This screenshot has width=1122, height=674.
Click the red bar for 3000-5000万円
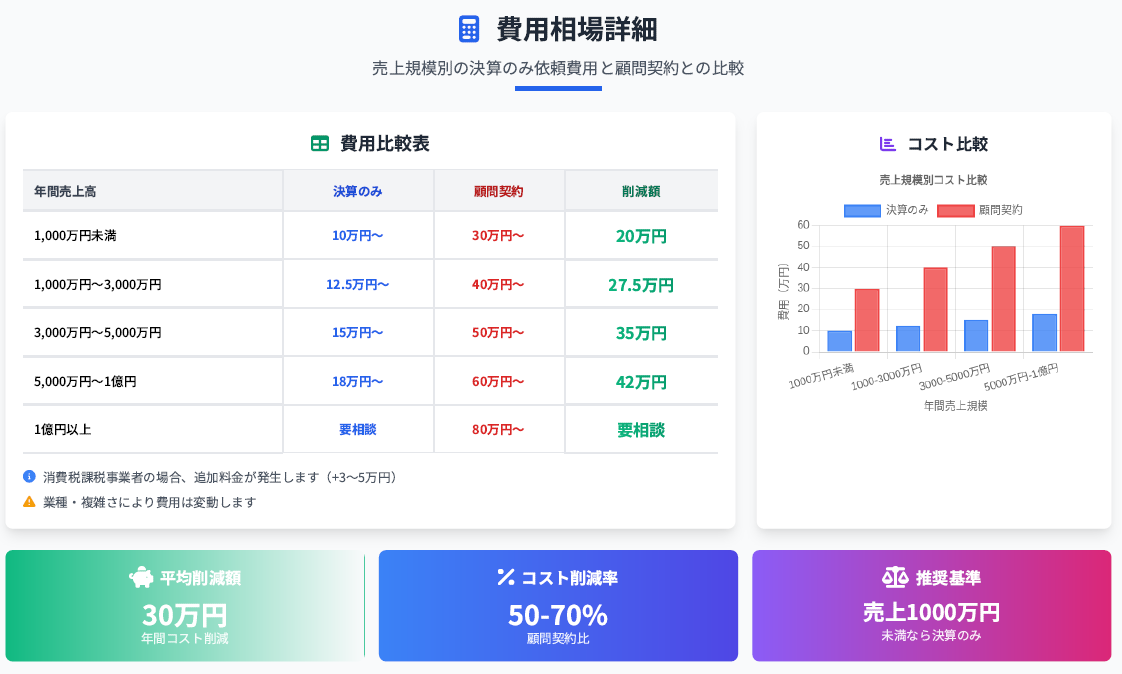[x=1003, y=299]
